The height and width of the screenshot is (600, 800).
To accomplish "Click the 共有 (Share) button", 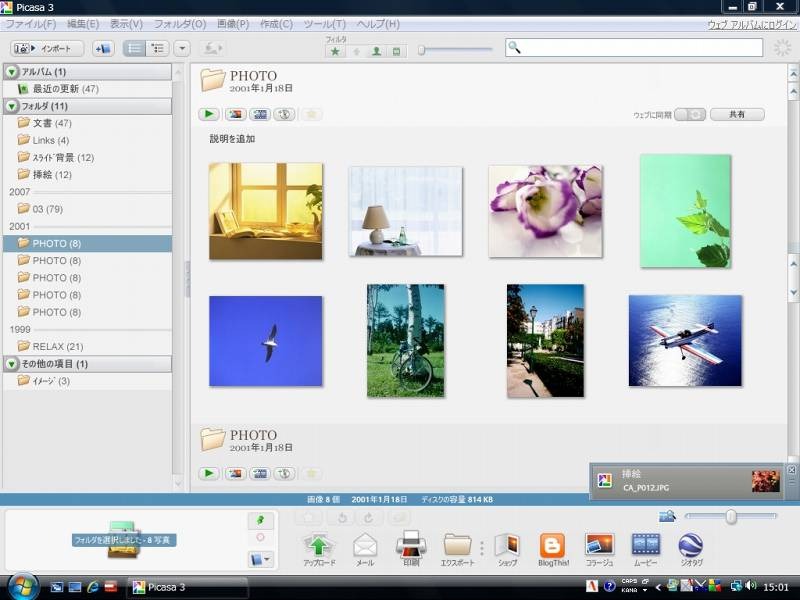I will (x=737, y=115).
